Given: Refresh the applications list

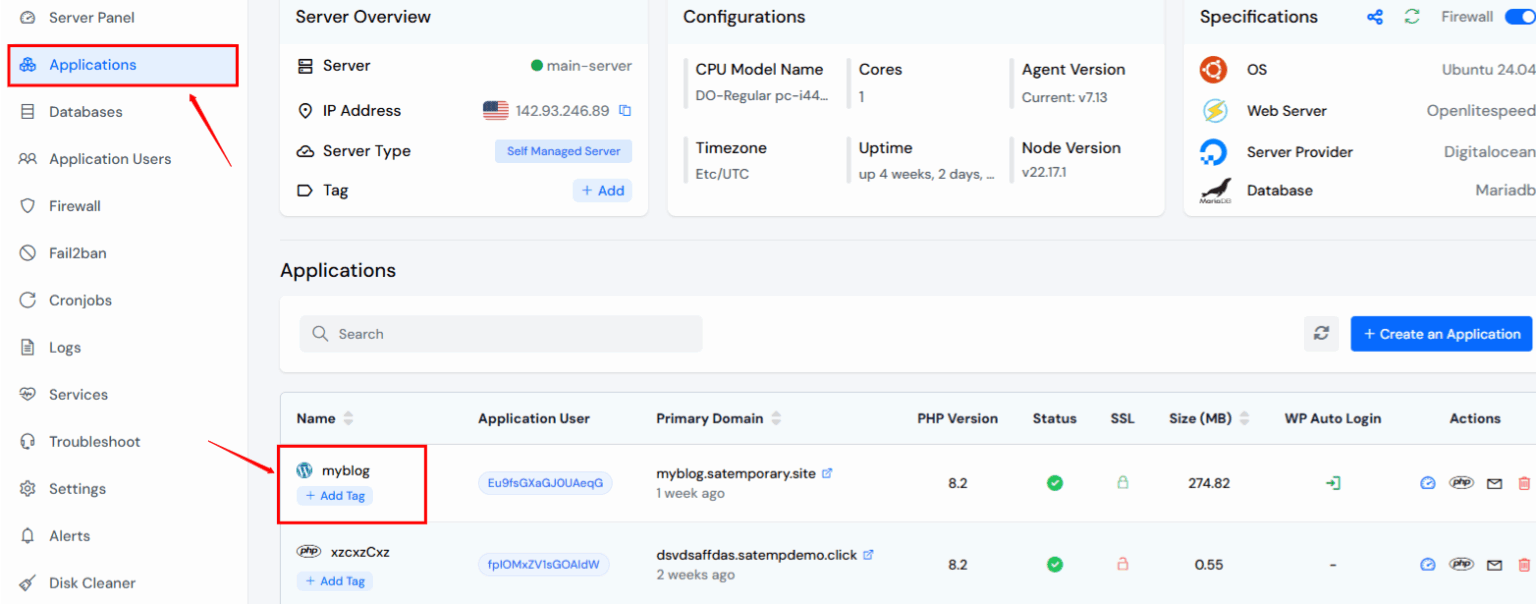Looking at the screenshot, I should tap(1321, 334).
